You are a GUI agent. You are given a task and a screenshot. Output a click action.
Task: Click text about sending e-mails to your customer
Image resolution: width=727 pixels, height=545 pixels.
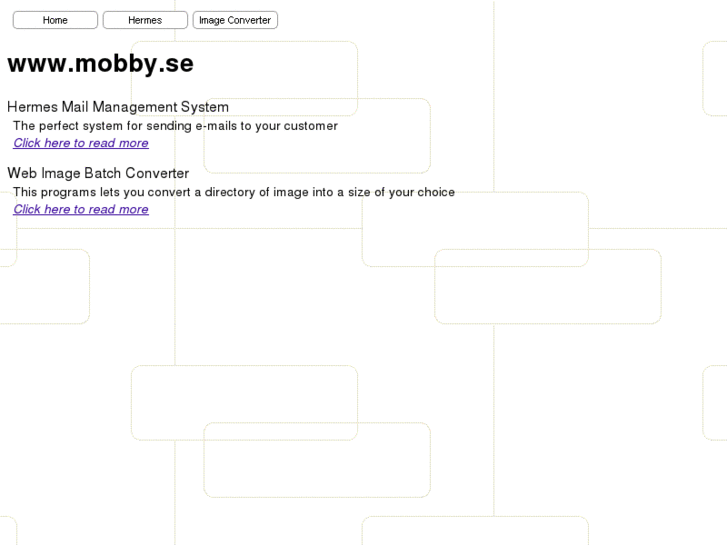(175, 126)
